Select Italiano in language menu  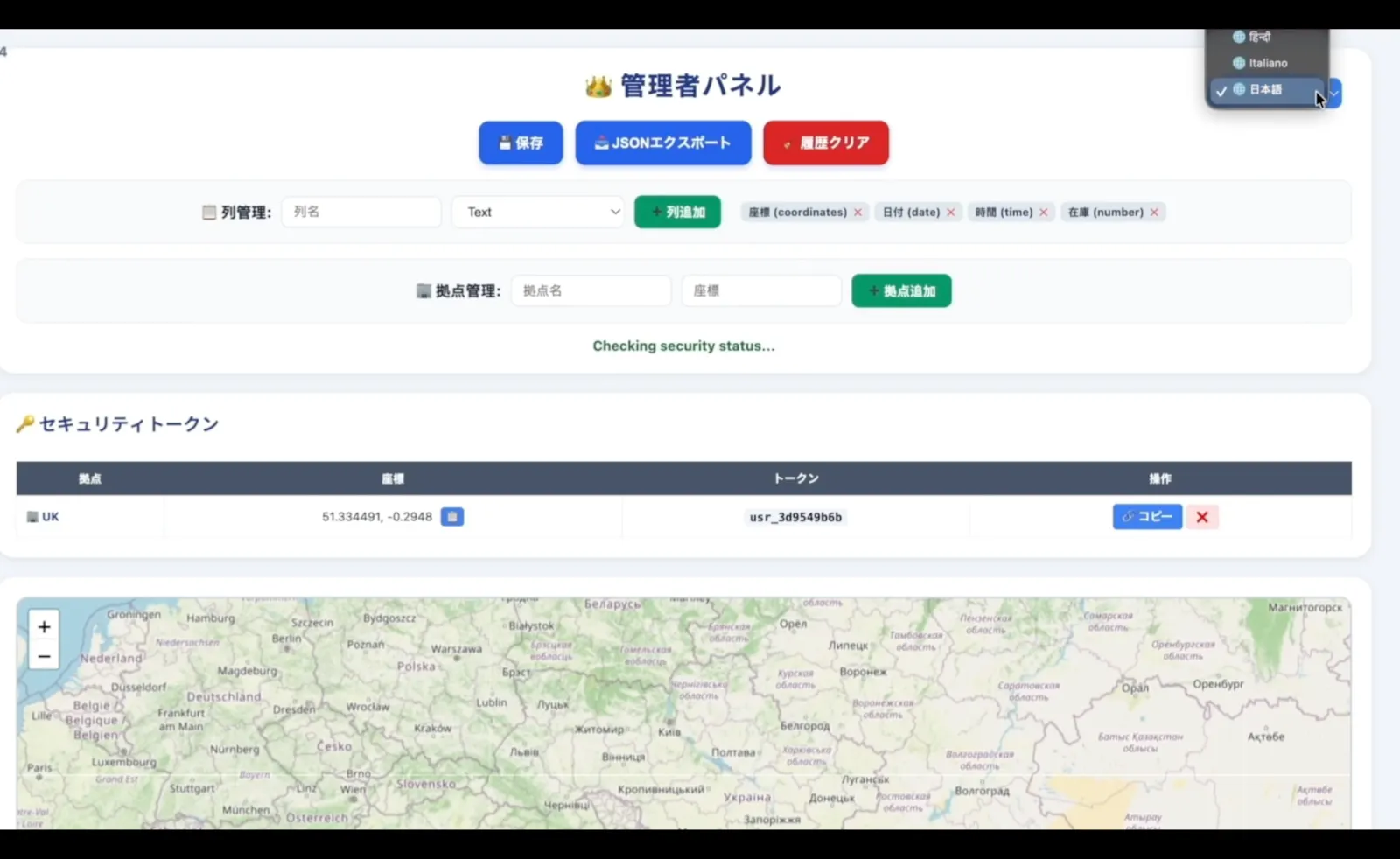pos(1268,63)
